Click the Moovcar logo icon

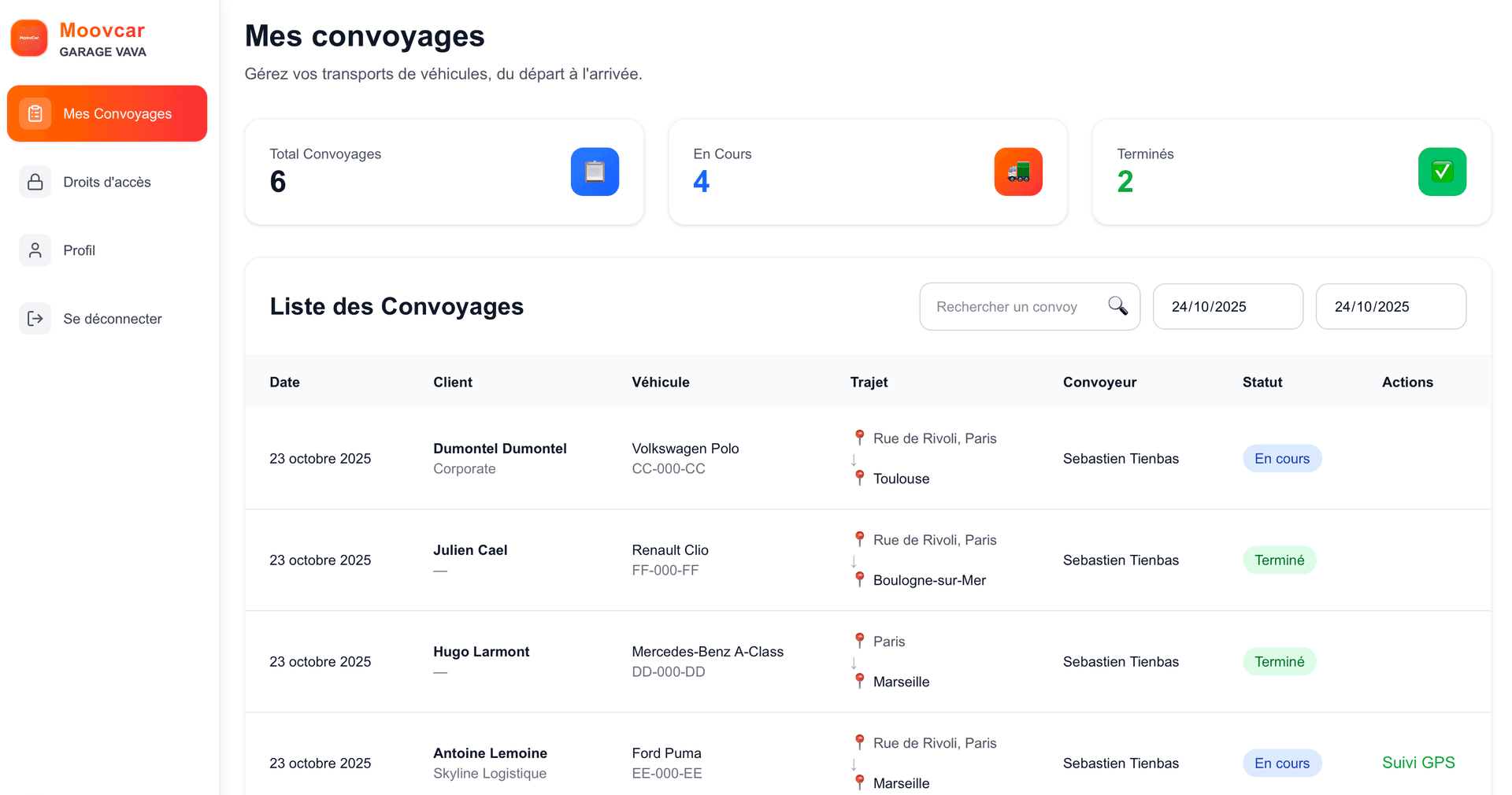pos(29,39)
